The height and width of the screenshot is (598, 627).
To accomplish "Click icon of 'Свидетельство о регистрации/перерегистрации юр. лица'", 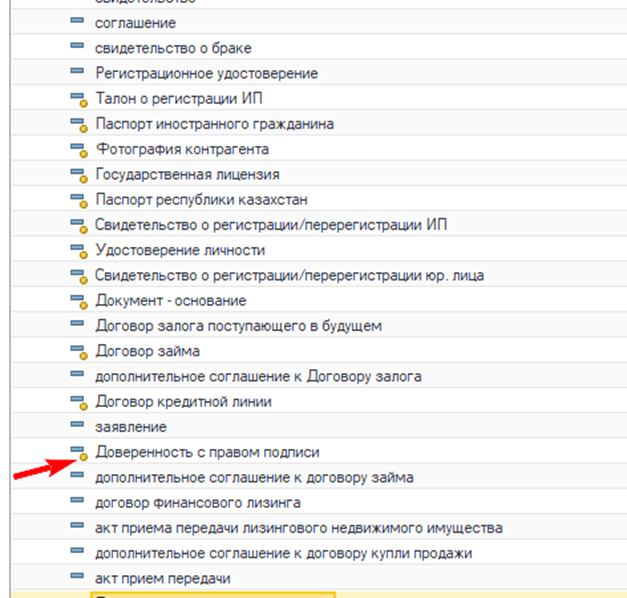I will click(x=79, y=276).
